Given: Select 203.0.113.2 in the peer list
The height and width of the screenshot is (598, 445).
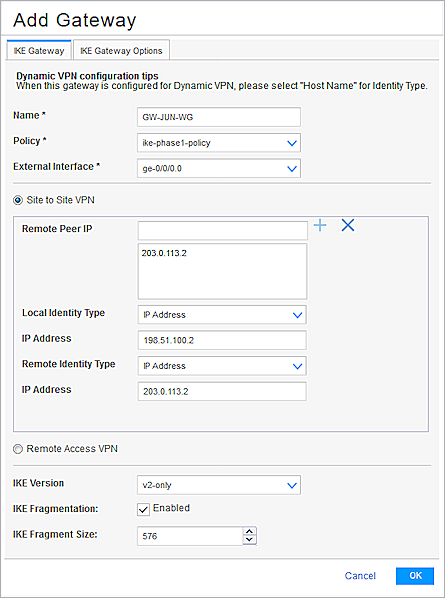Looking at the screenshot, I should [x=164, y=253].
